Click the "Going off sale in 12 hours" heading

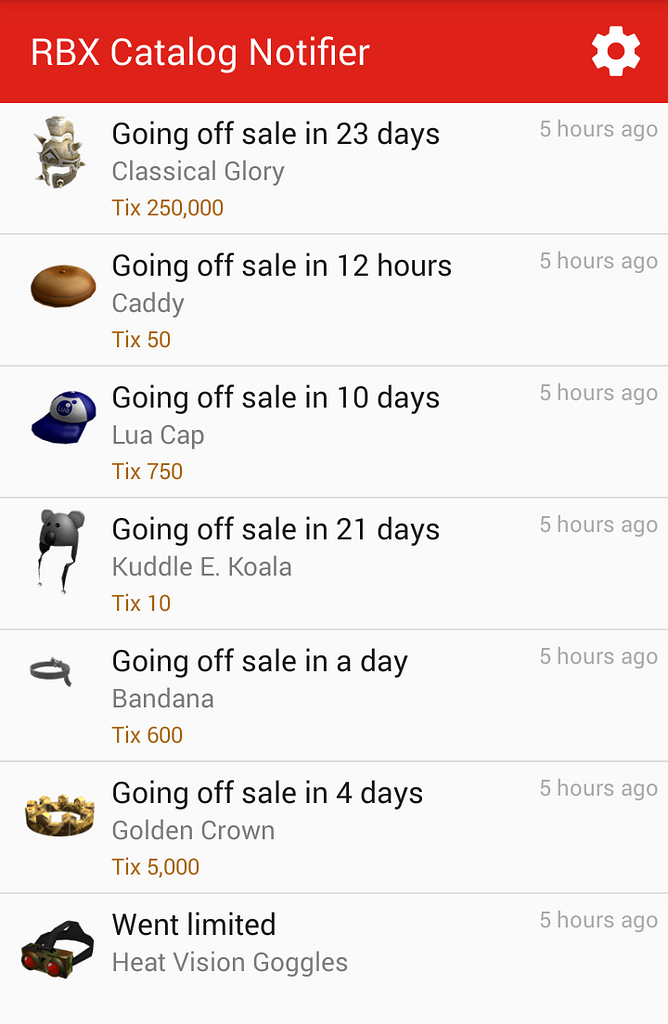tap(282, 266)
